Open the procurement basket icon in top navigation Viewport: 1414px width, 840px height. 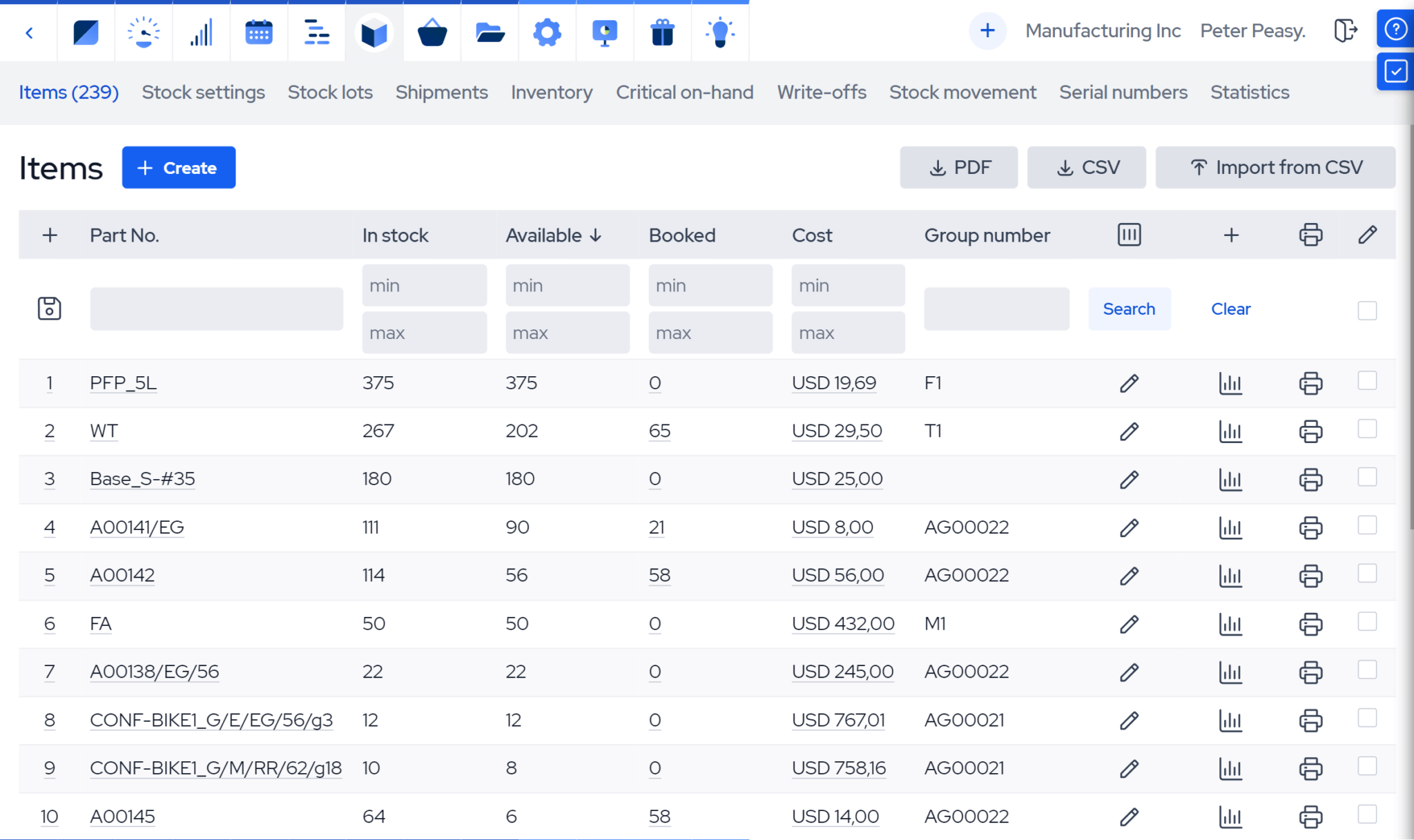click(x=432, y=32)
